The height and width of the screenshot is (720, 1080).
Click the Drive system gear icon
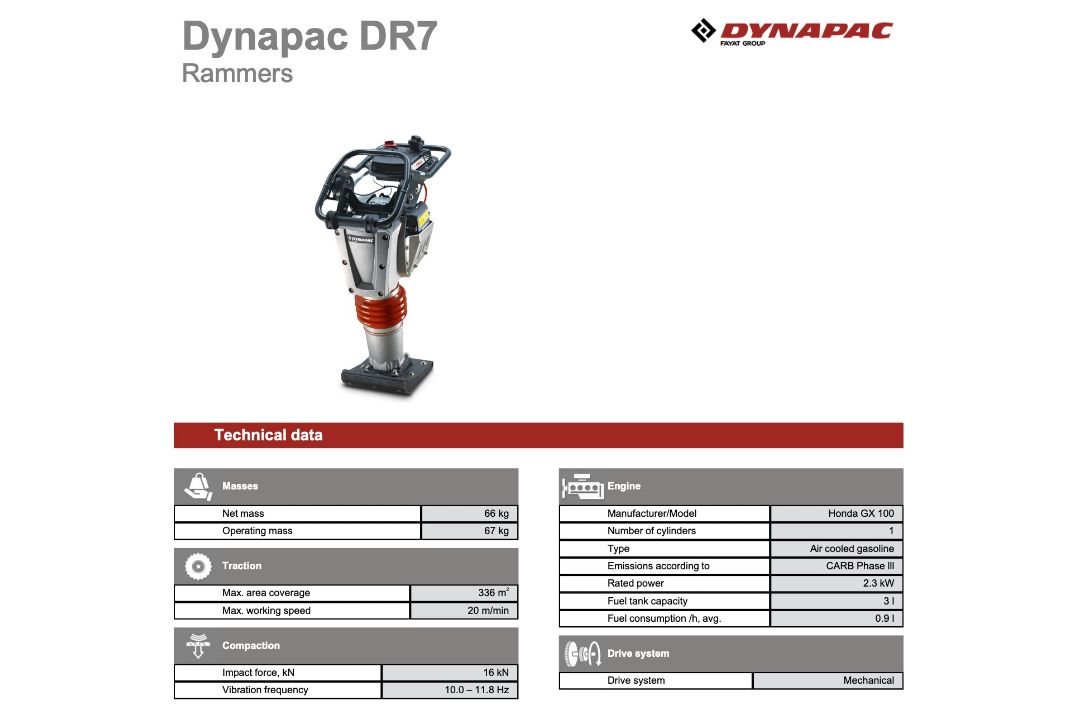pyautogui.click(x=583, y=653)
